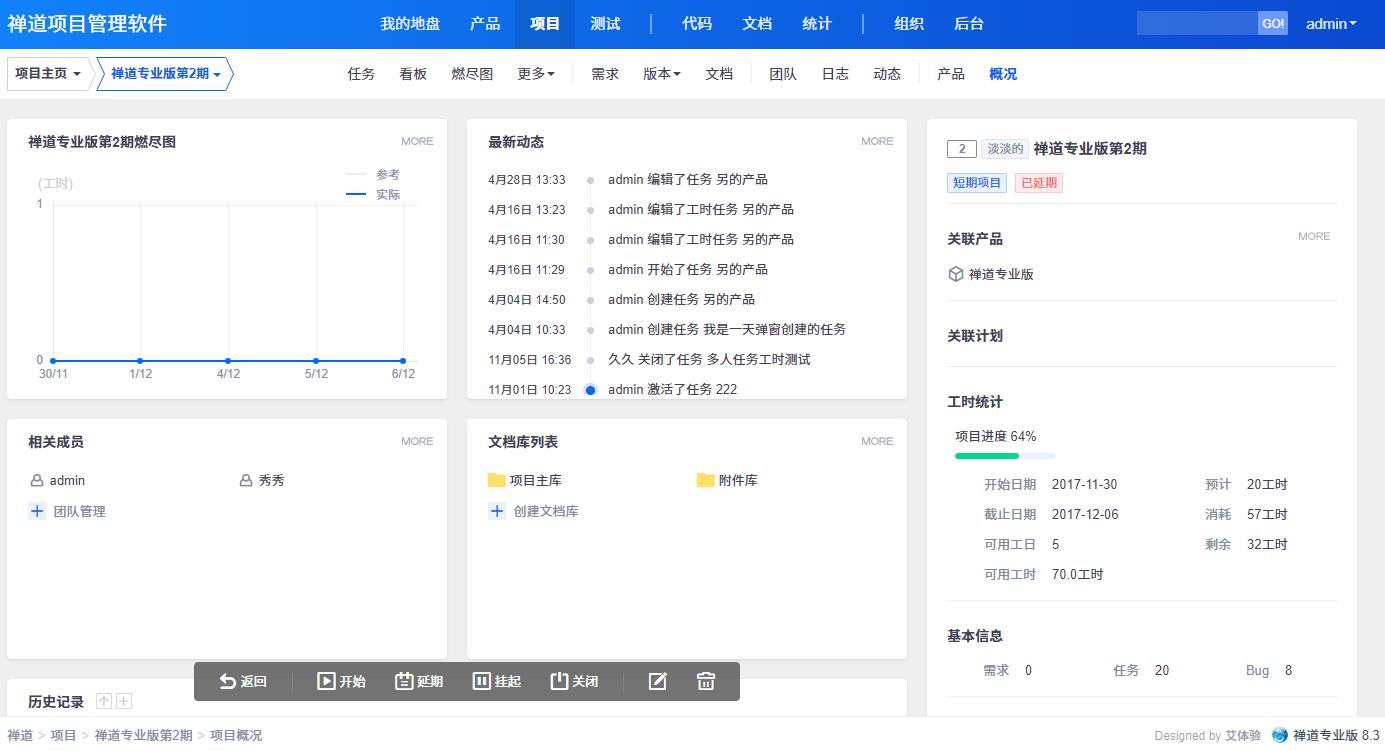Click the plus icon for 团队管理

point(37,511)
